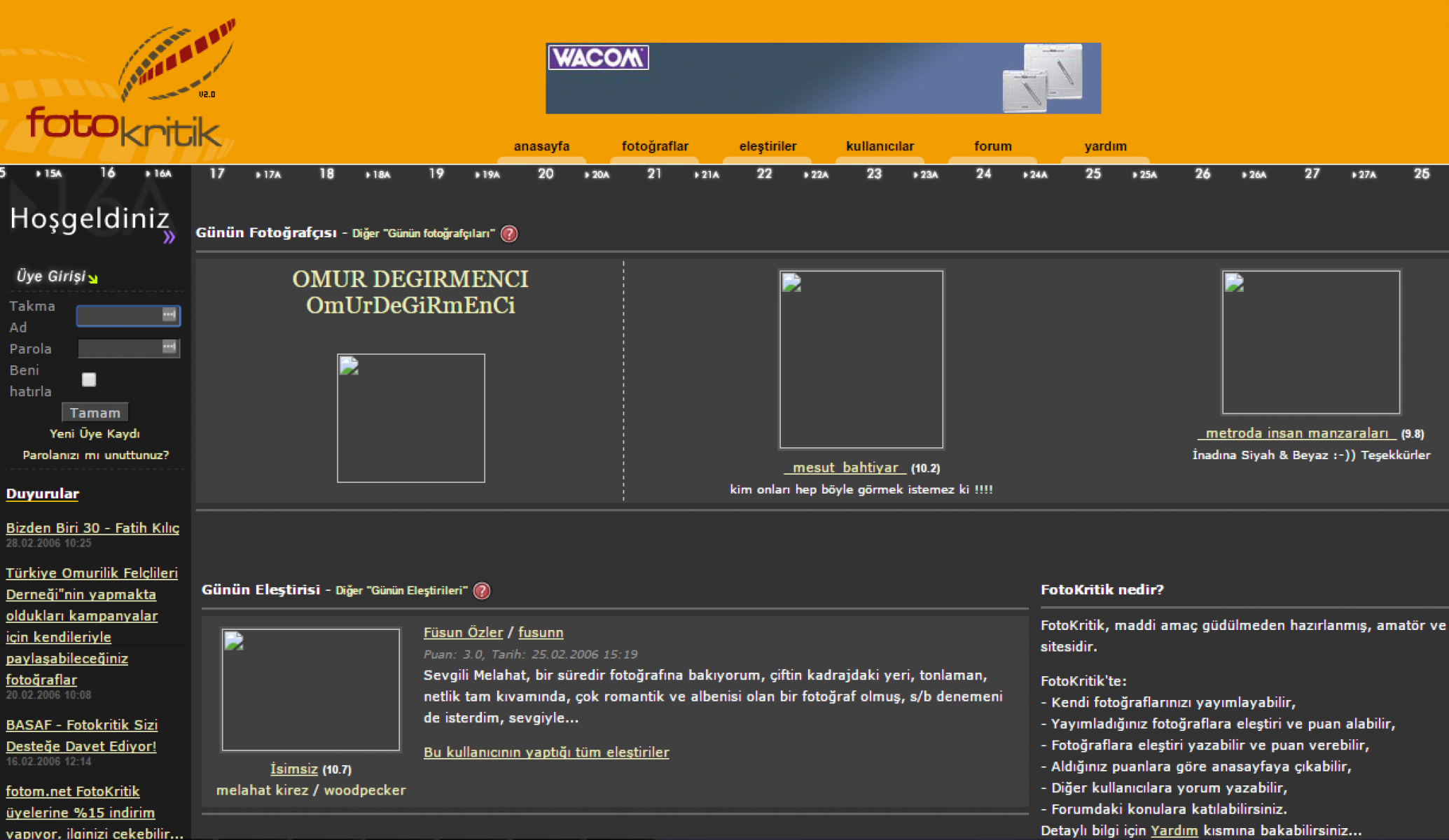Screen dimensions: 1449x840
Task: Switch to the forum tab
Action: pyautogui.click(x=992, y=146)
